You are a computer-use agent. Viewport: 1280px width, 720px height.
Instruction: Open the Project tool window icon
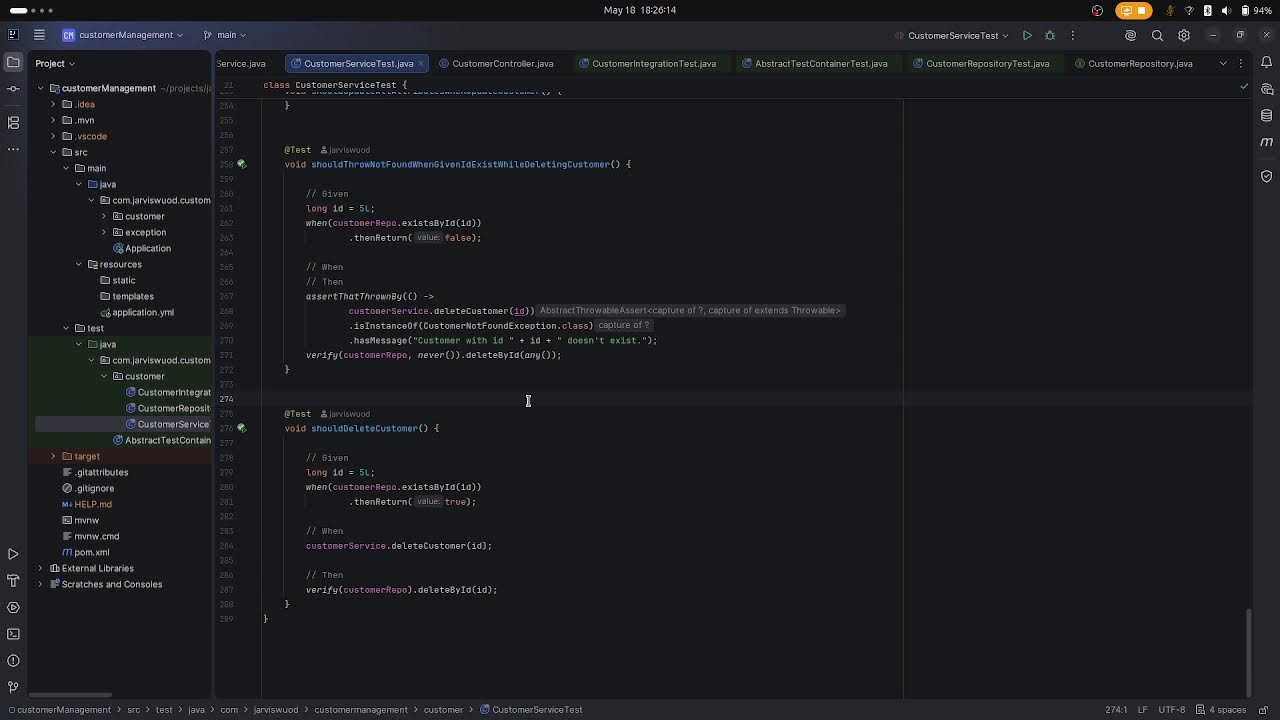[x=13, y=63]
